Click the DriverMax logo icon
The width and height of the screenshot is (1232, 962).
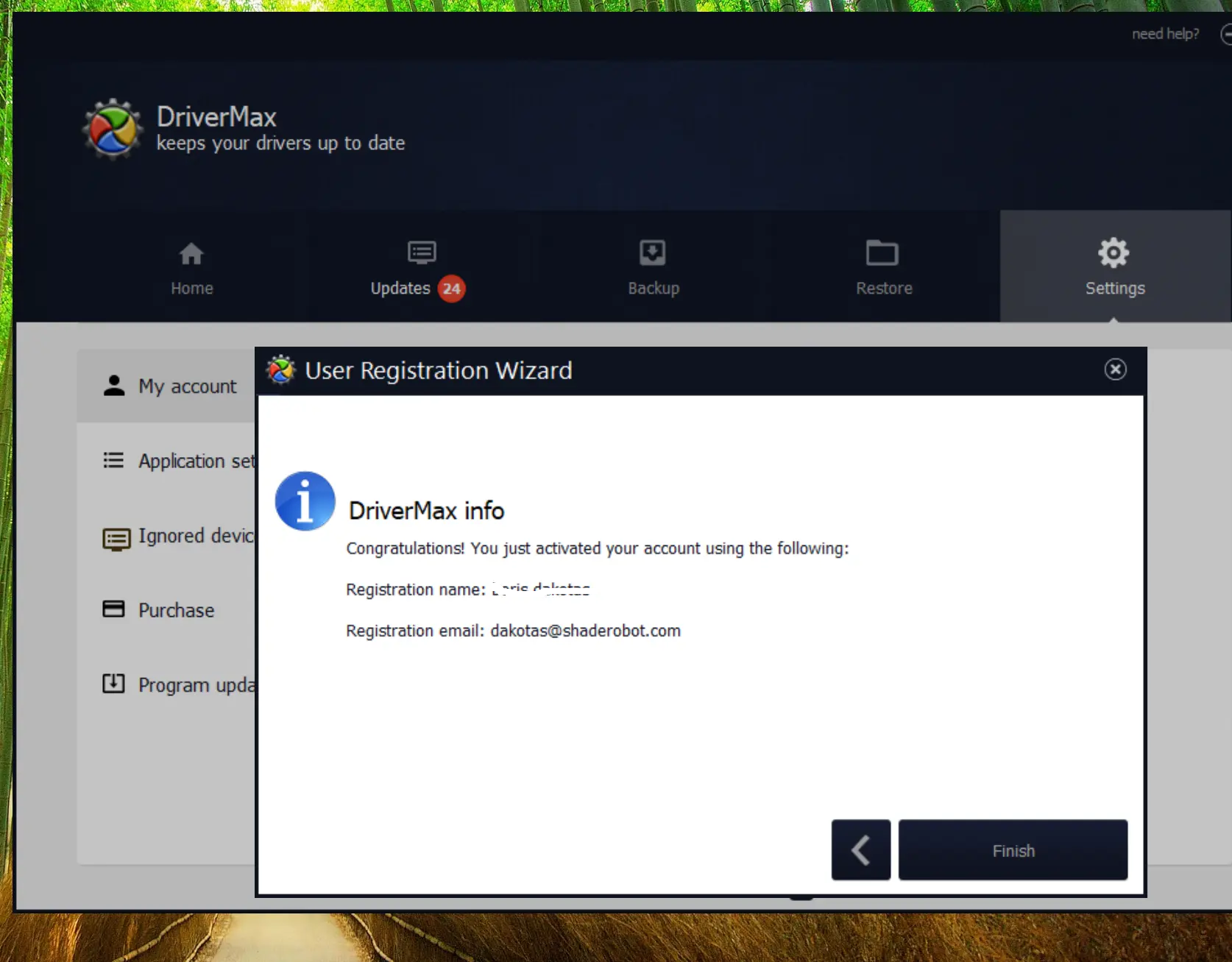point(112,129)
